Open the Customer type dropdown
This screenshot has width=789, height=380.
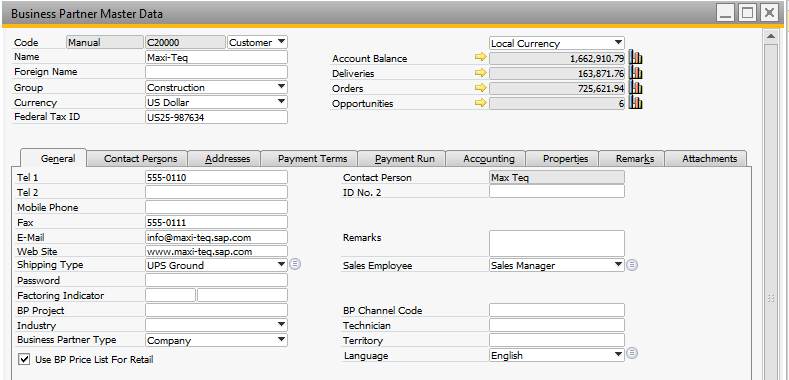pyautogui.click(x=257, y=43)
